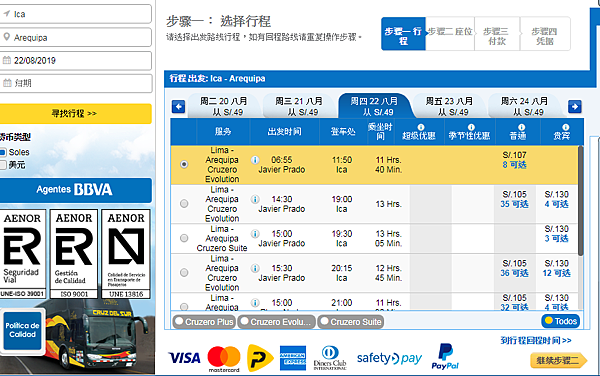600x376 pixels.
Task: Click AENOR Gestión de Calidad badge
Action: click(x=74, y=254)
